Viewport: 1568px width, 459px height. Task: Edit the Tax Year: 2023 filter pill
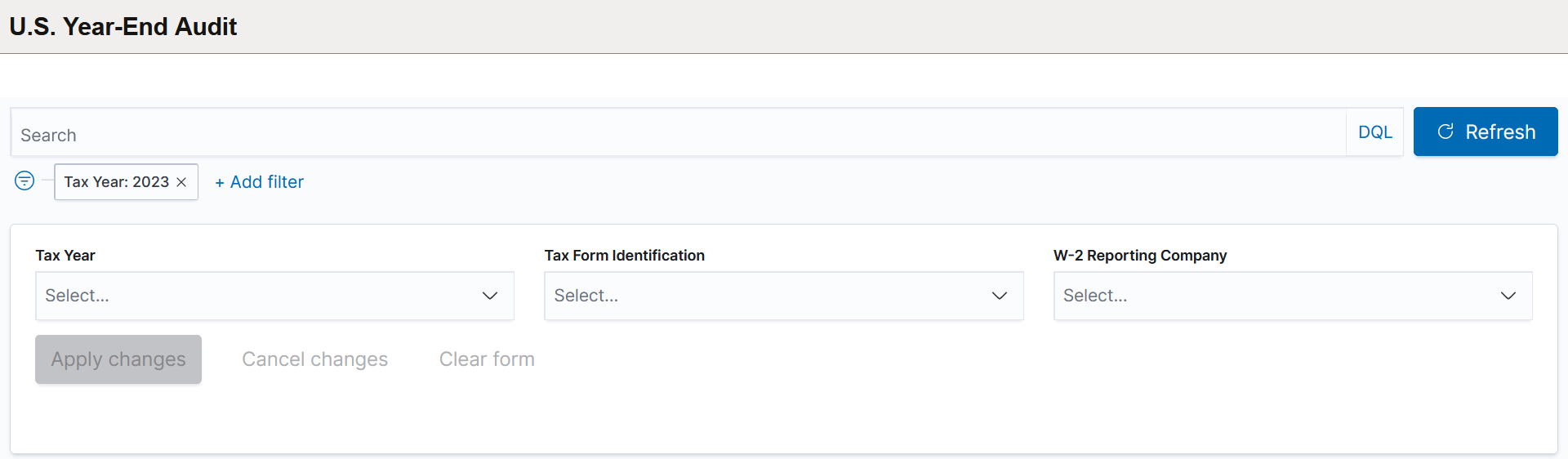(x=116, y=182)
